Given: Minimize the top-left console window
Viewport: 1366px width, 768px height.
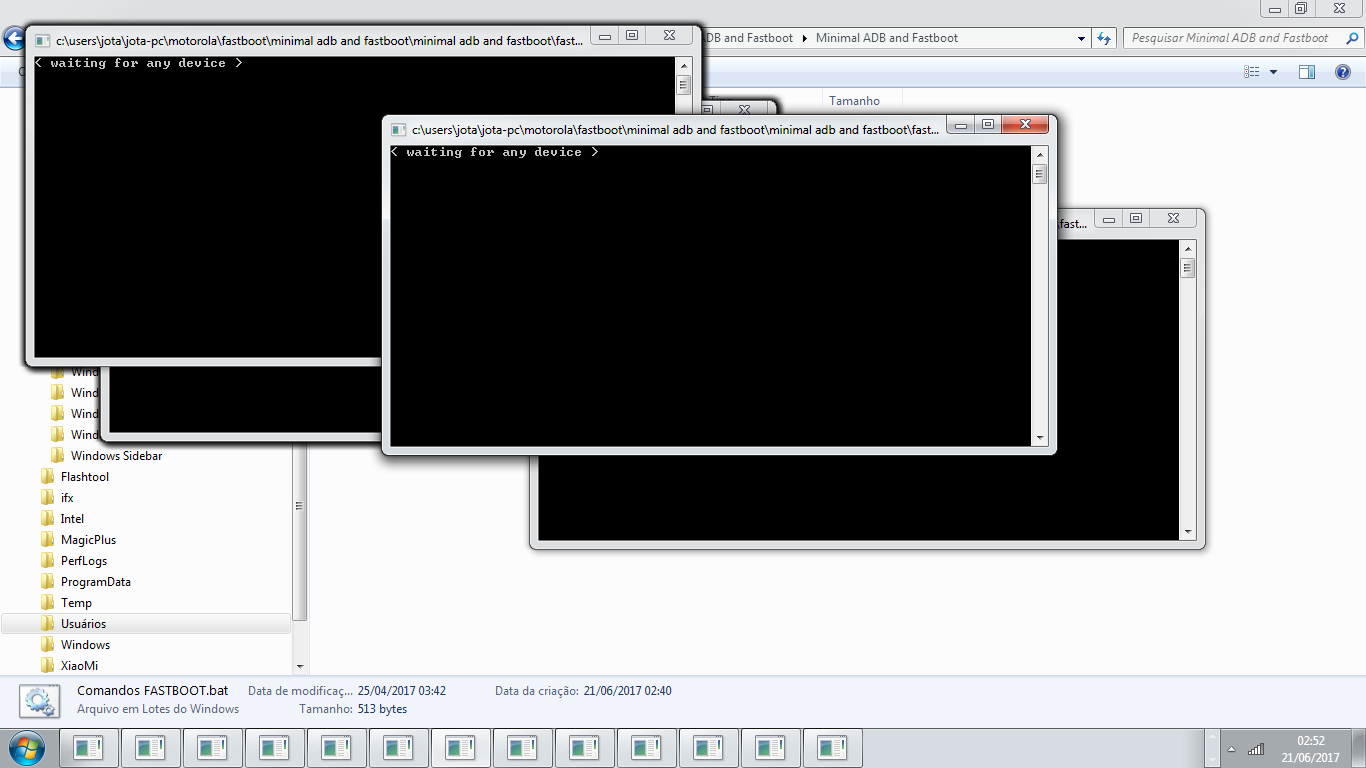Looking at the screenshot, I should pos(604,36).
